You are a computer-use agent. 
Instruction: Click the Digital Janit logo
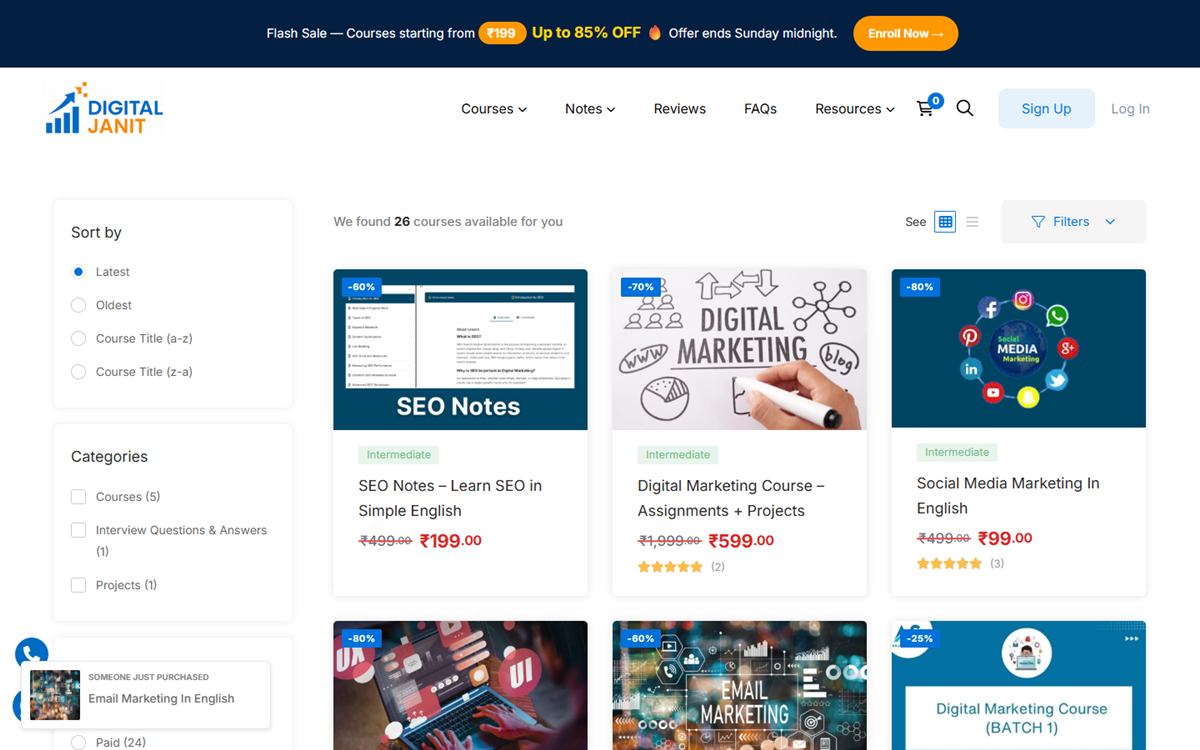coord(104,108)
